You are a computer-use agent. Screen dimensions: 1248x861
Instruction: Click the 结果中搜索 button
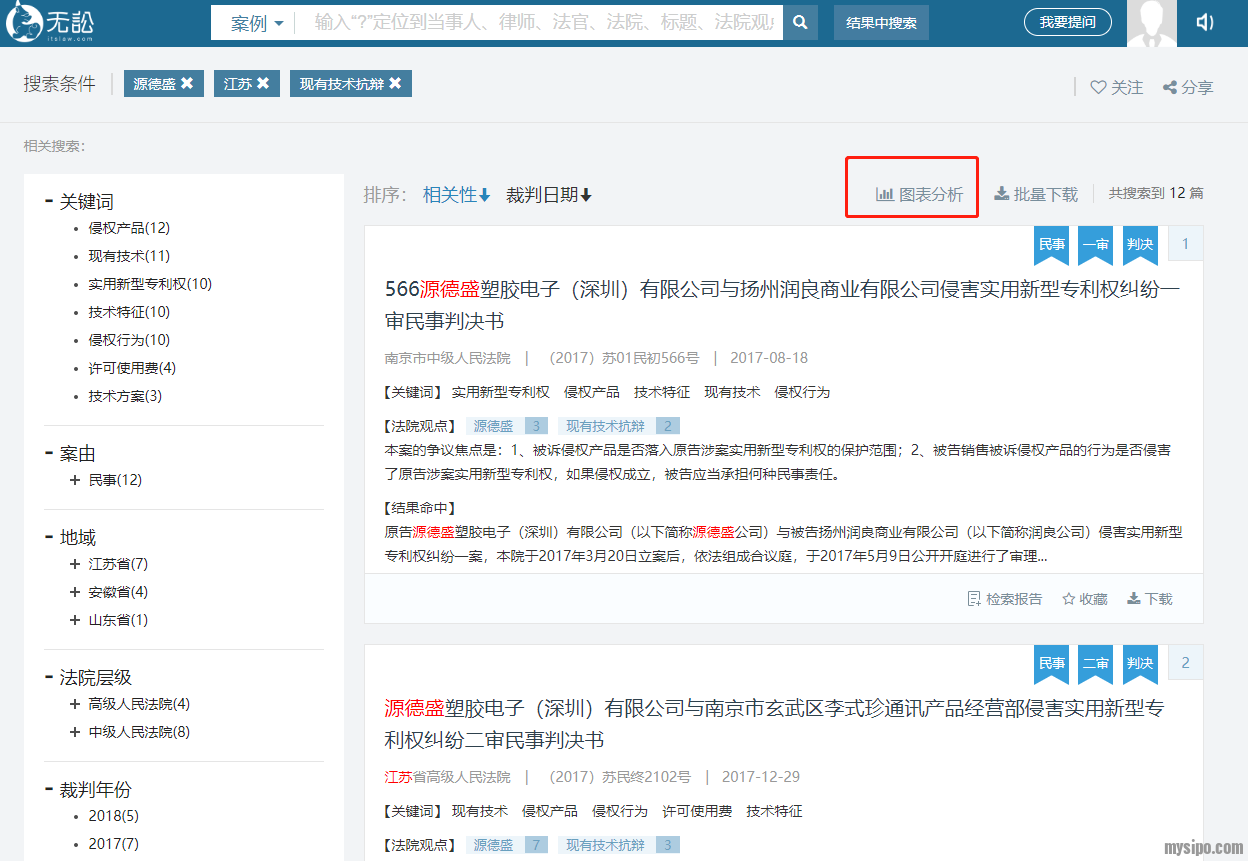tap(881, 22)
